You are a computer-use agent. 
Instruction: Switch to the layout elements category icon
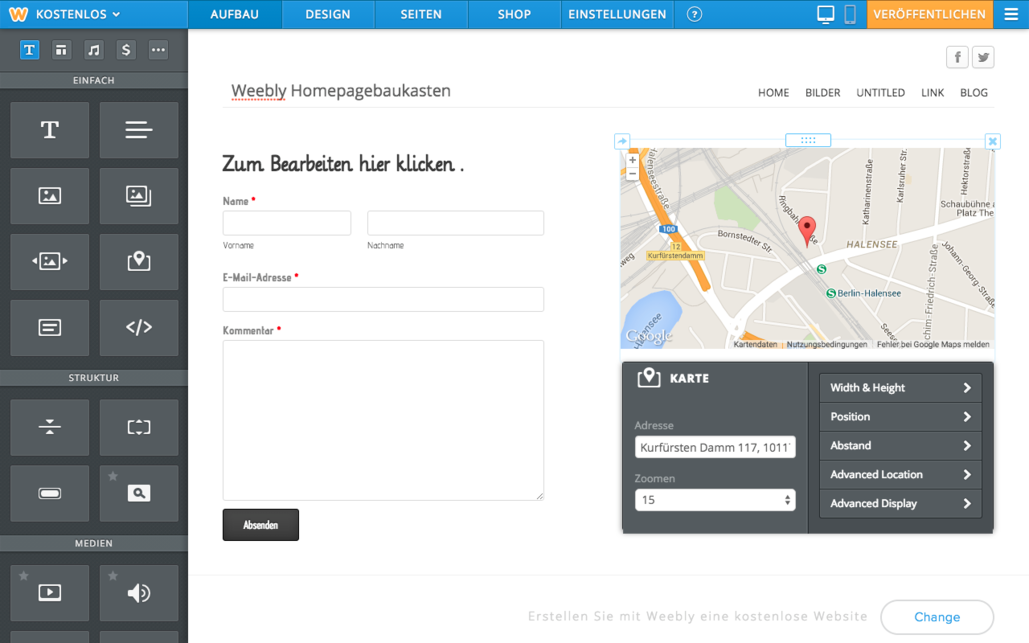(x=61, y=50)
